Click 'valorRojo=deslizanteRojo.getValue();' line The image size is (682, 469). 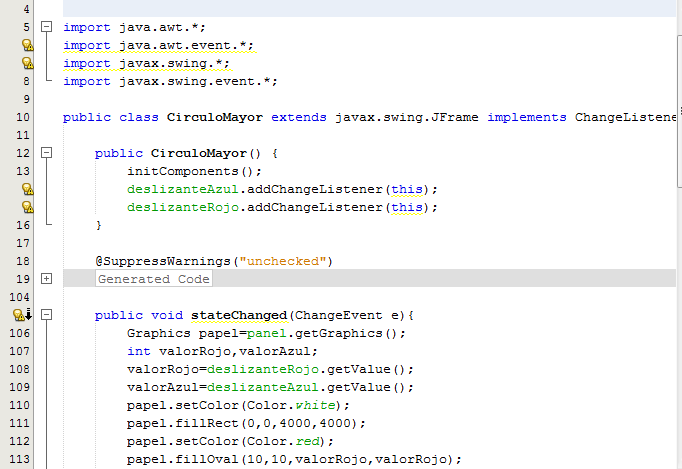pos(270,369)
